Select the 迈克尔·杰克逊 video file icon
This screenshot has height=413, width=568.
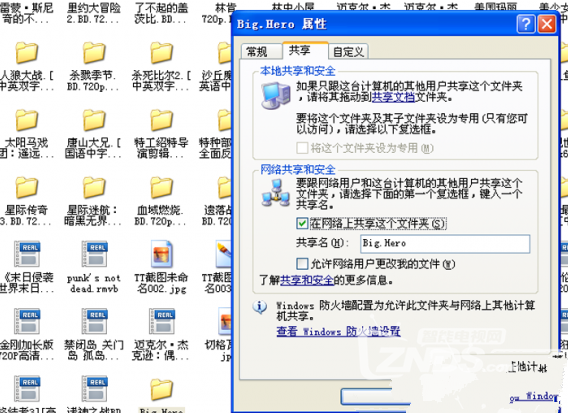[162, 321]
